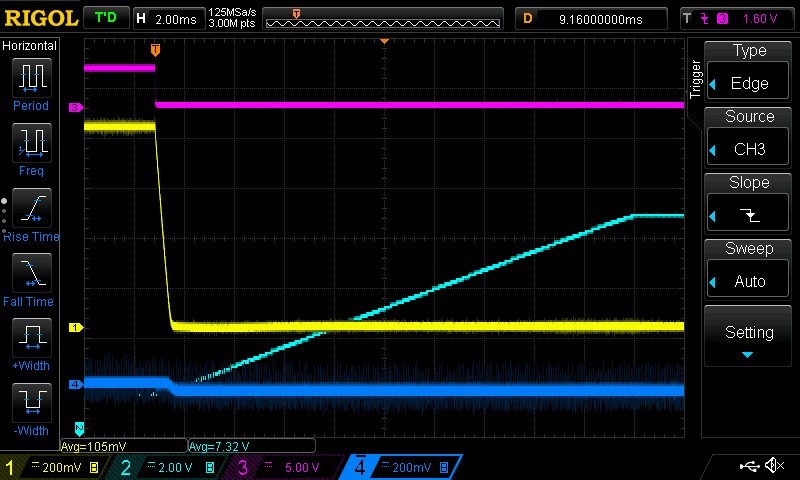Click the waveform memory overview bar
800x480 pixels.
tap(383, 19)
